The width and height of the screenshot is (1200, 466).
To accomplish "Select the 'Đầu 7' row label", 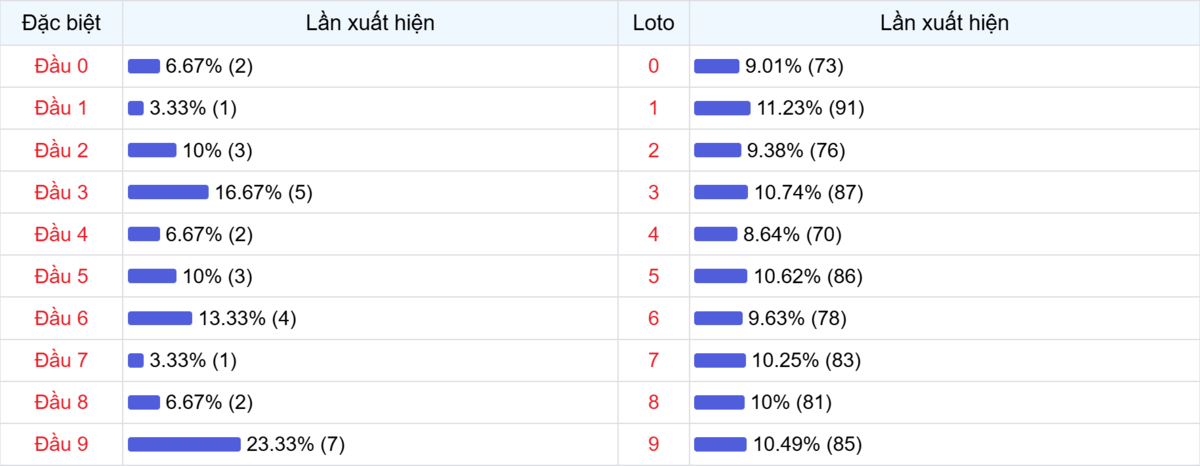I will tap(61, 360).
